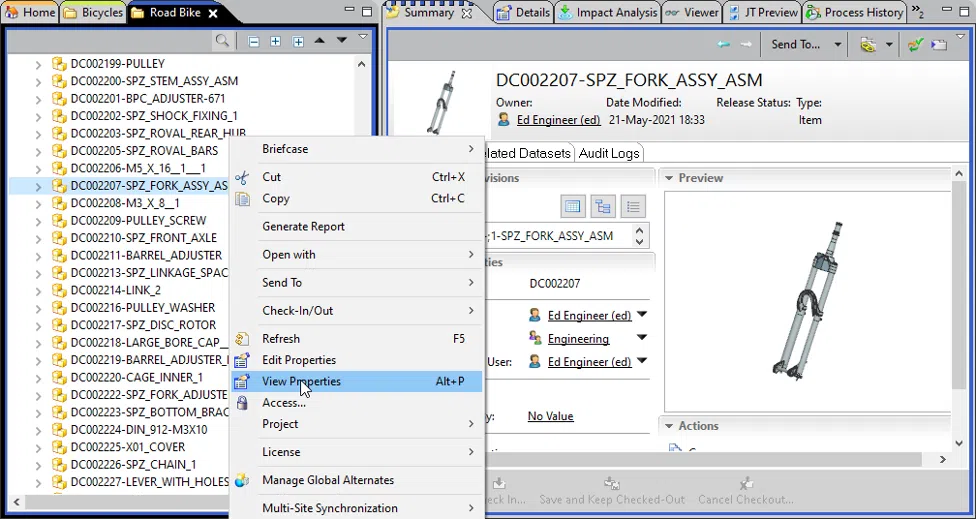Image resolution: width=977 pixels, height=520 pixels.
Task: Click Save and Keep Checked-Out button
Action: point(612,492)
